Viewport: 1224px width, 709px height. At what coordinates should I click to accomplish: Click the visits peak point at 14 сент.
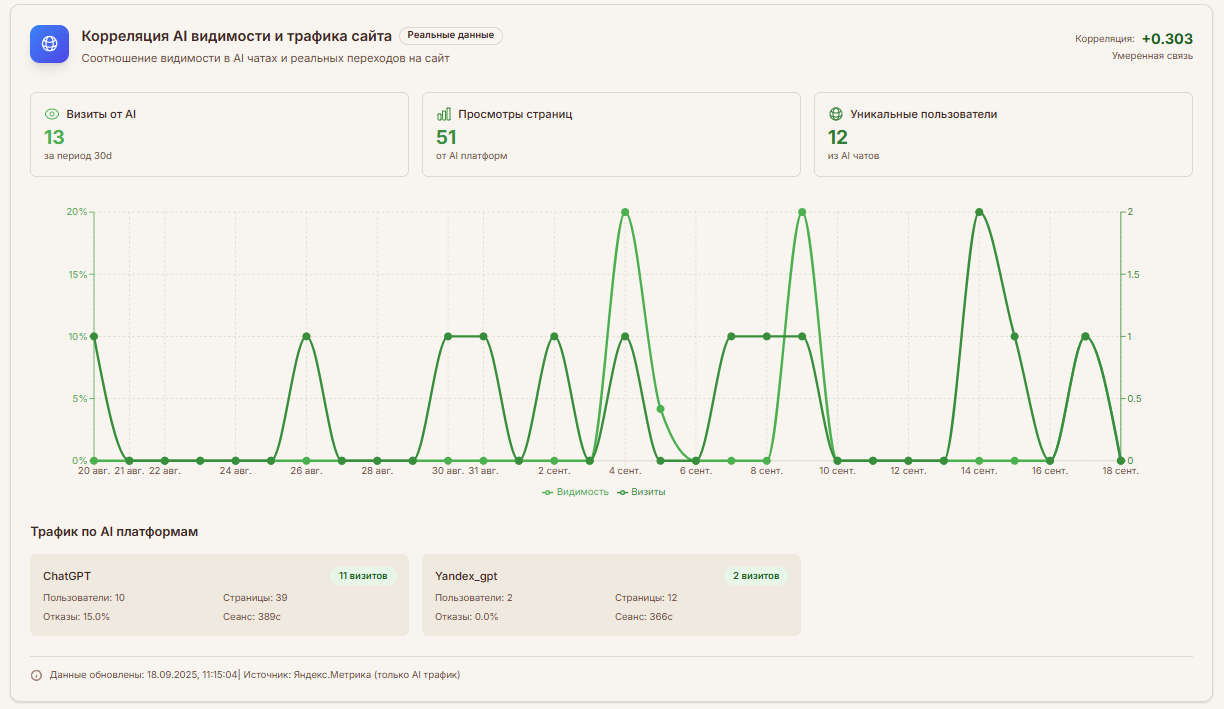coord(979,212)
